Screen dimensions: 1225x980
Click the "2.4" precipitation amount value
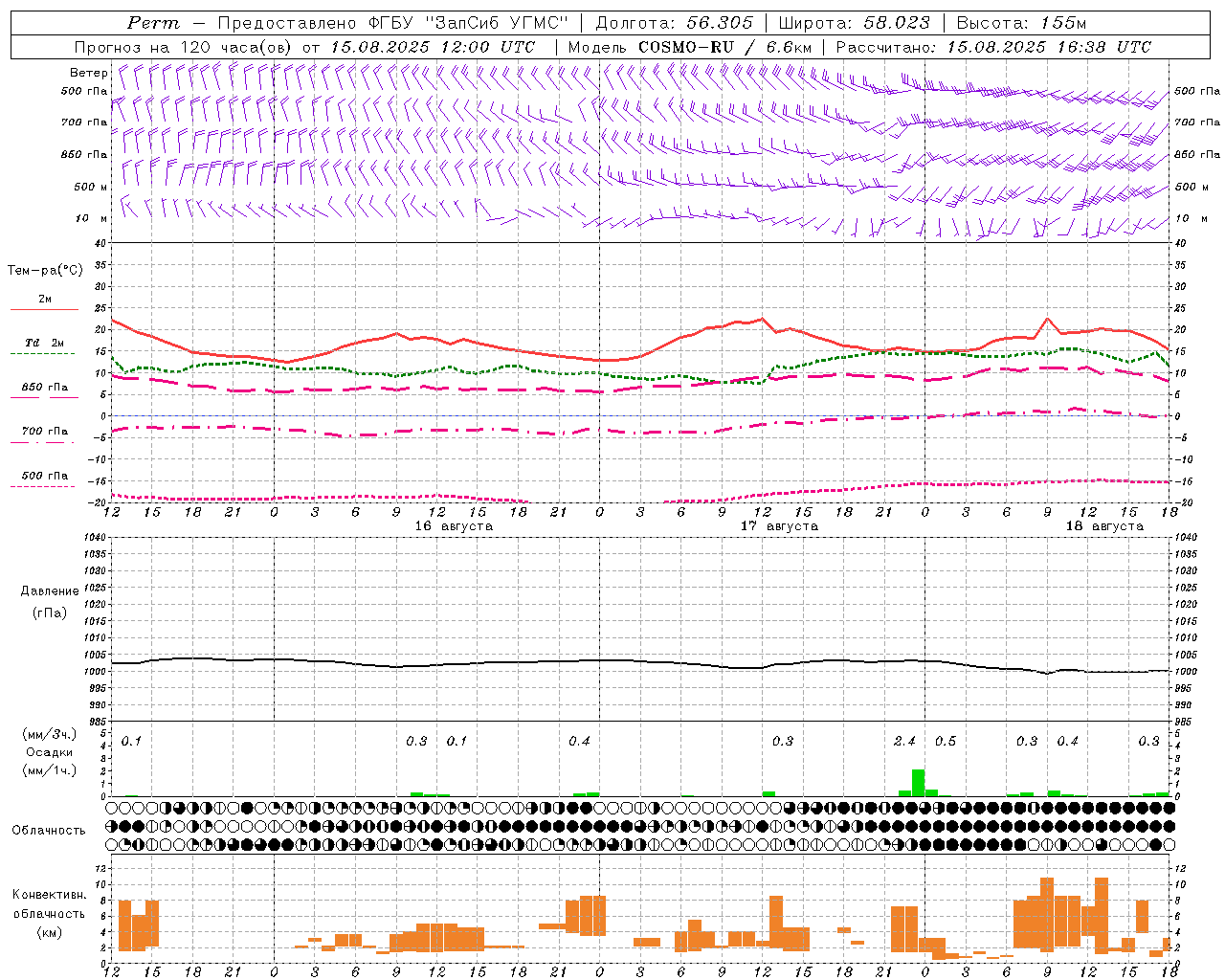[904, 742]
